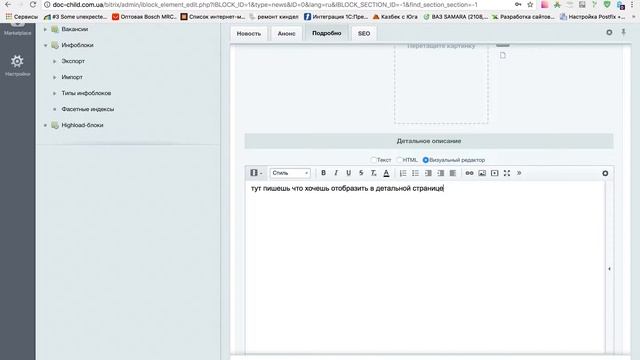Insert an image via the picture icon
This screenshot has width=640, height=360.
(482, 173)
